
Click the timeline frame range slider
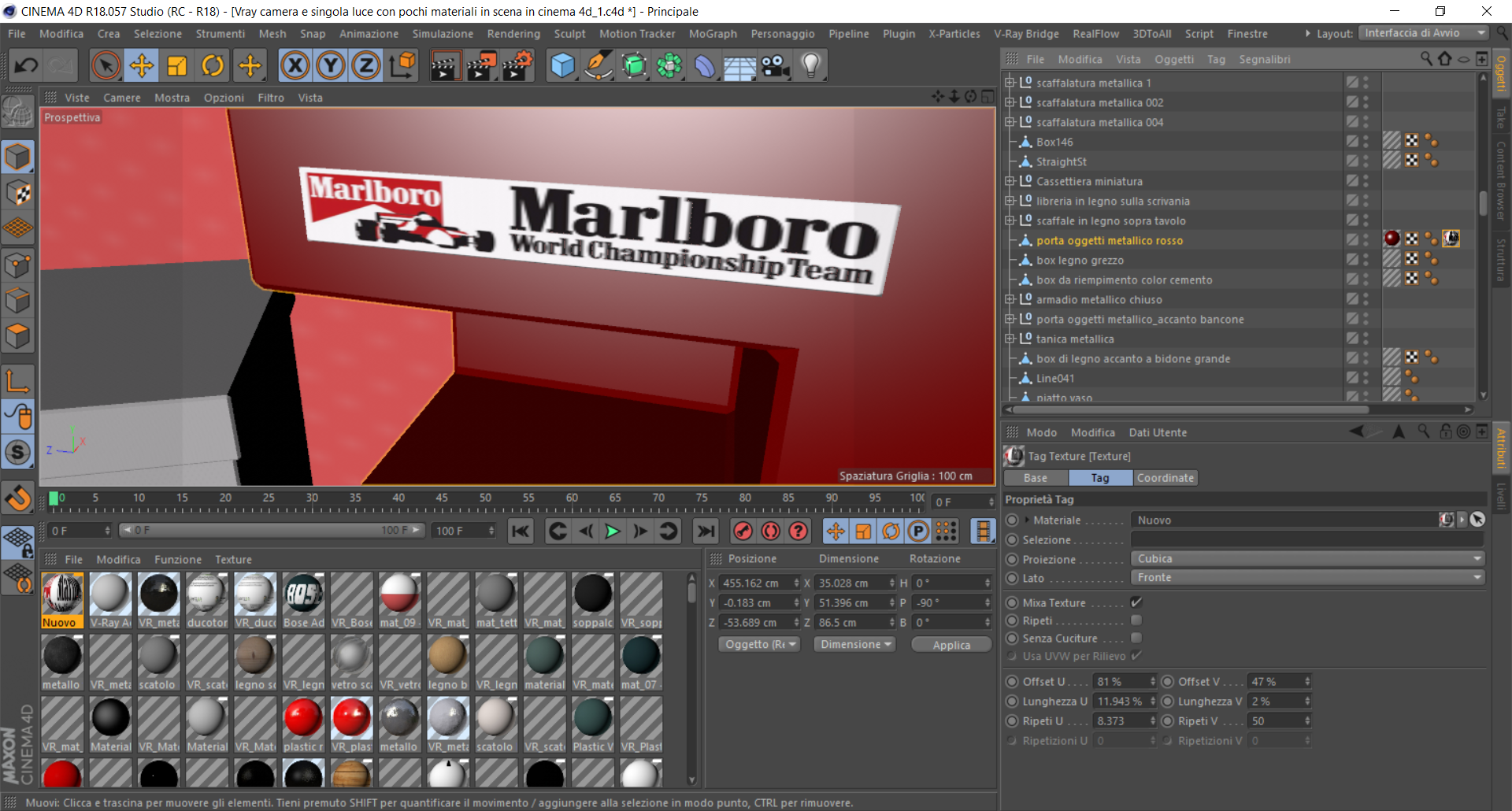pos(272,531)
